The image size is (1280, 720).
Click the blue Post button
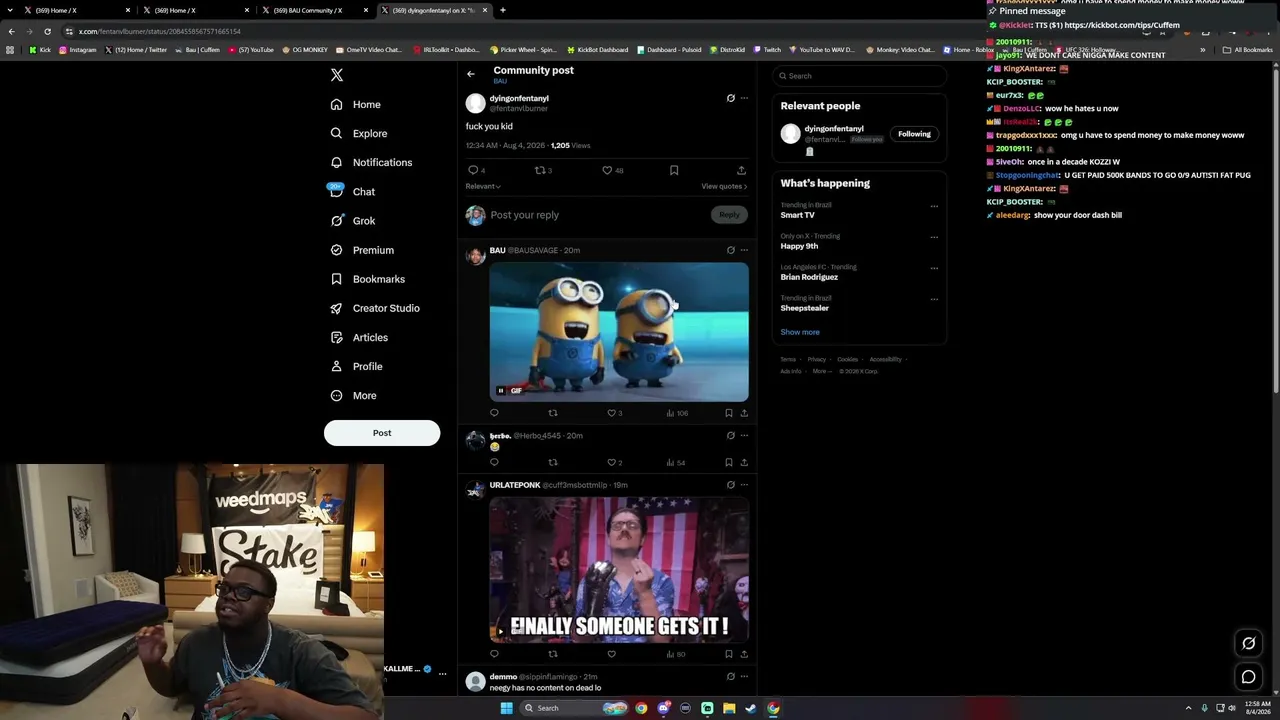[x=382, y=433]
